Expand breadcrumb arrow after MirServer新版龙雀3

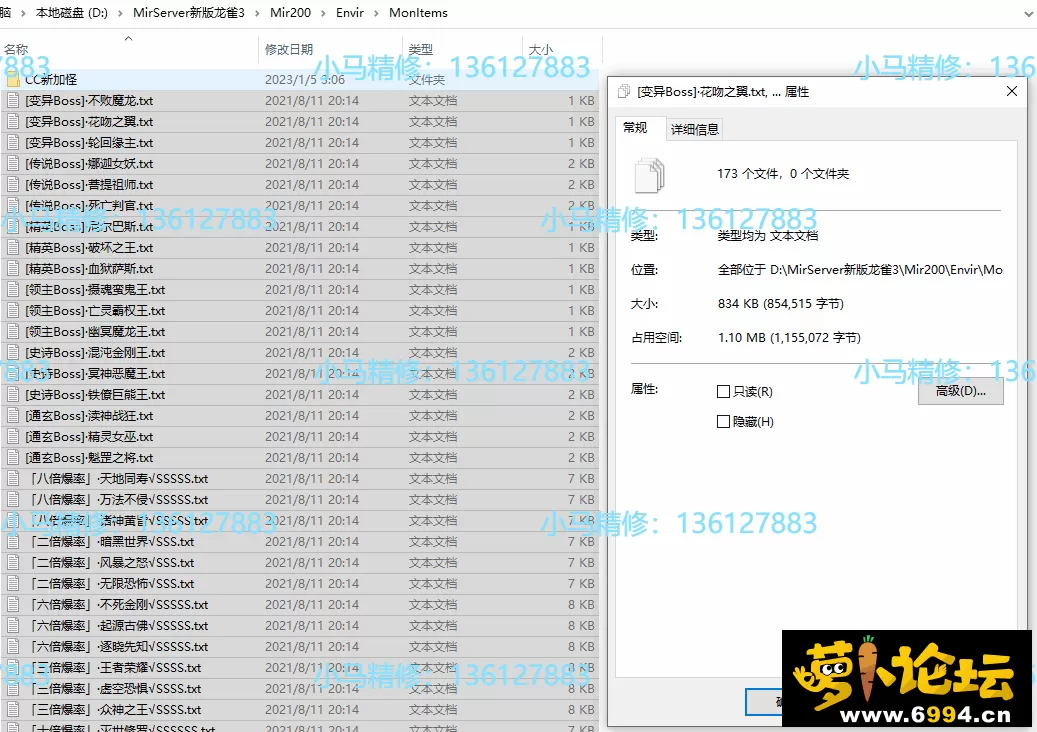257,13
